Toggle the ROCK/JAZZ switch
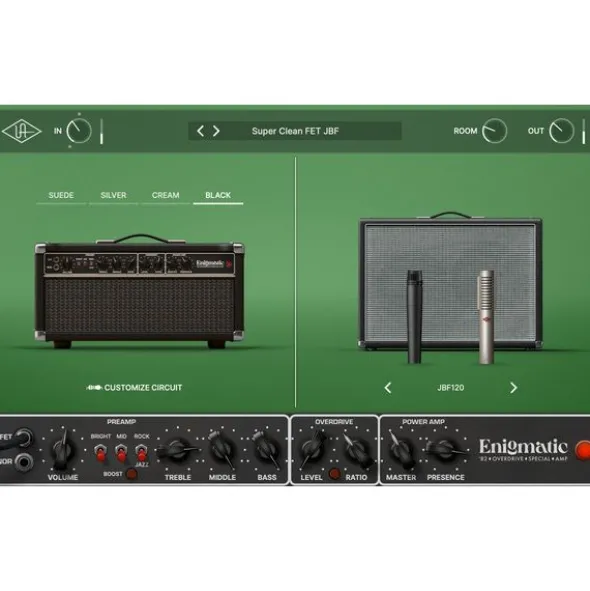Image resolution: width=590 pixels, height=591 pixels. pyautogui.click(x=141, y=452)
